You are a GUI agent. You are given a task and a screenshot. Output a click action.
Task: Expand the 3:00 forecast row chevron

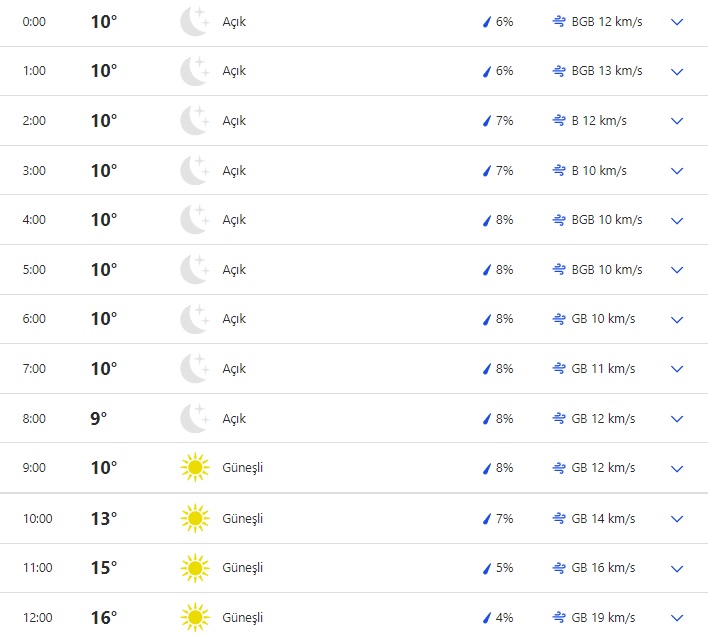point(677,171)
